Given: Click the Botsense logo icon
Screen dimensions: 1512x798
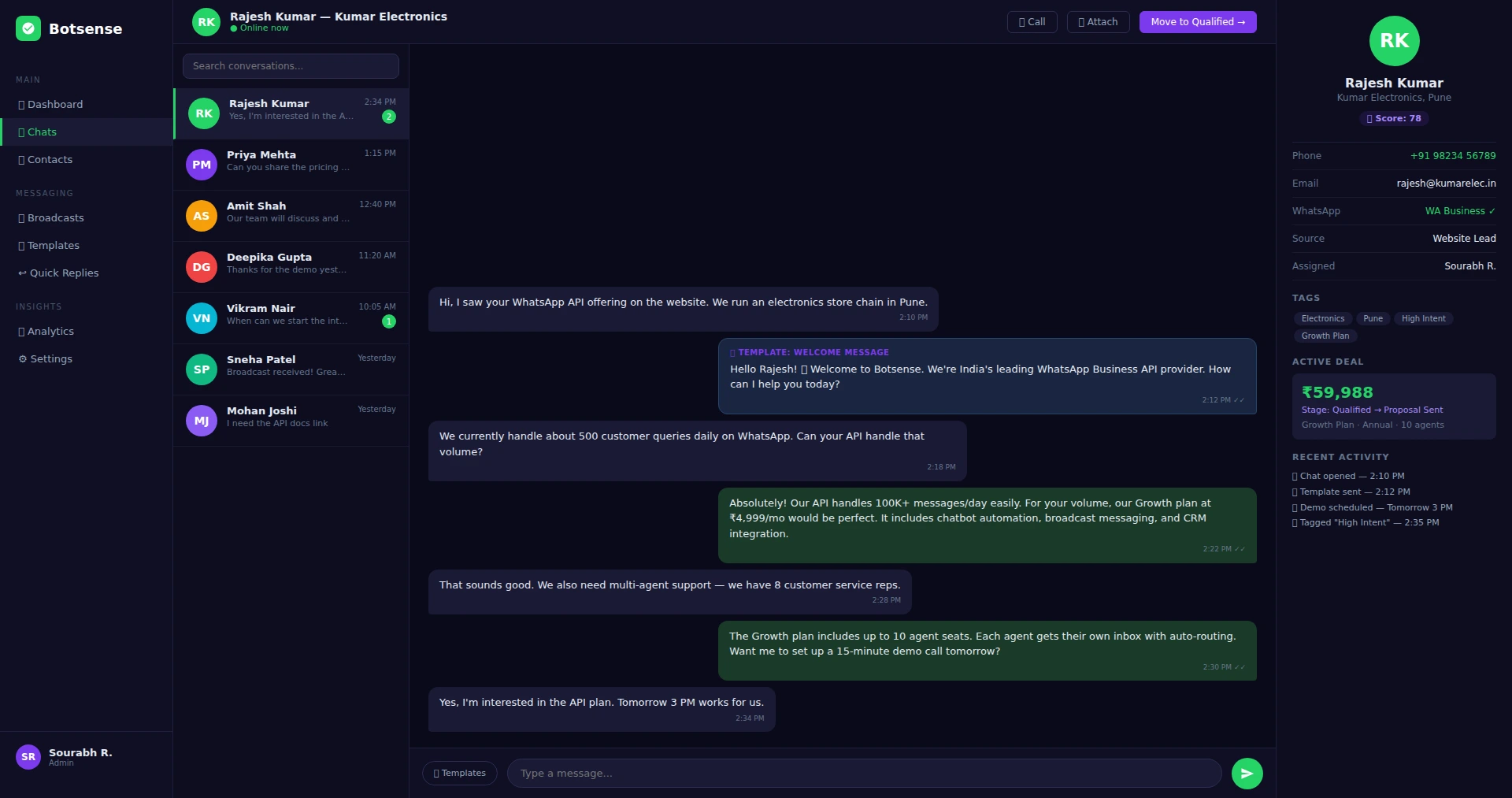Looking at the screenshot, I should [28, 28].
